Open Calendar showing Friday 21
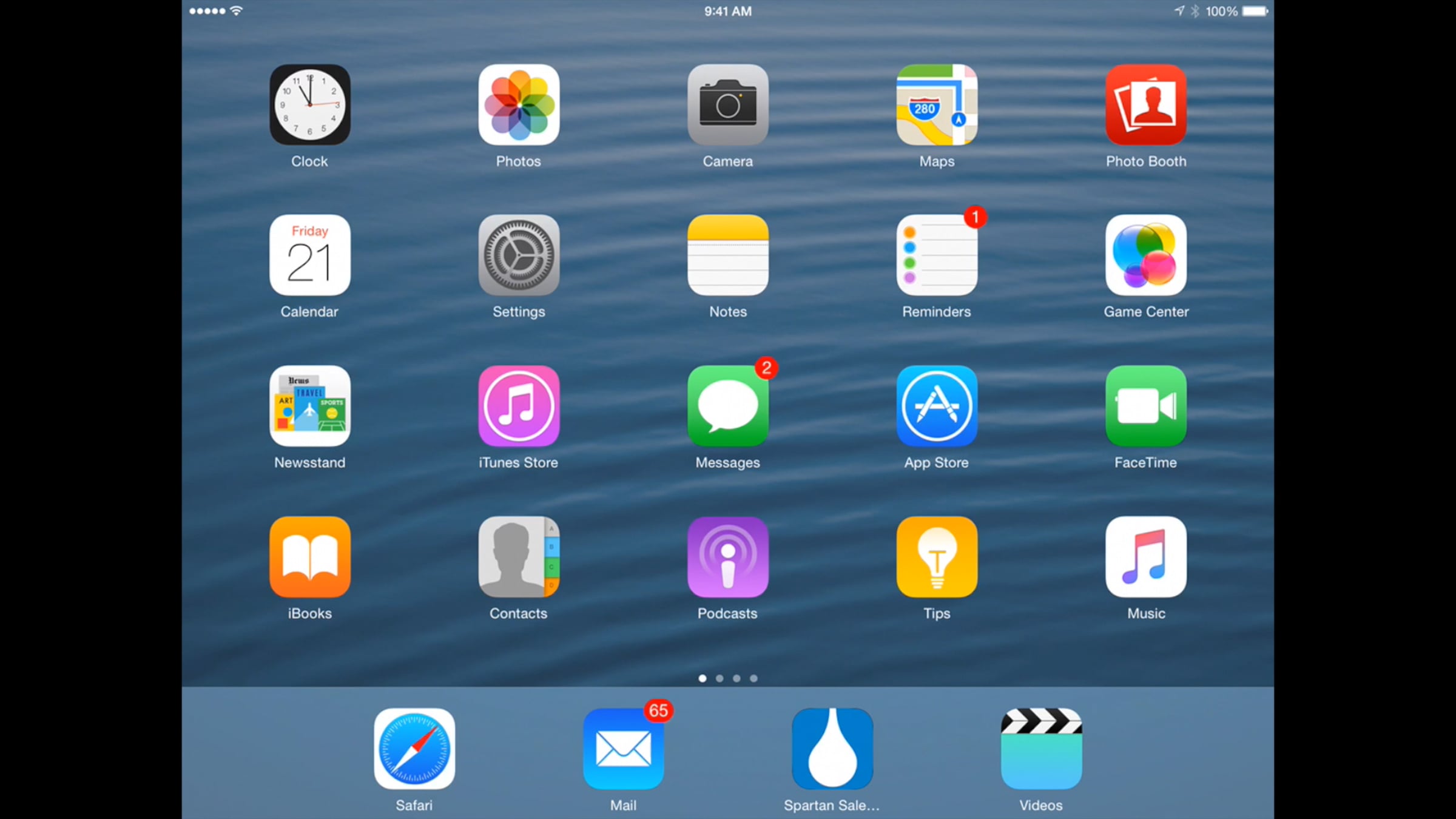Image resolution: width=1456 pixels, height=819 pixels. point(309,255)
